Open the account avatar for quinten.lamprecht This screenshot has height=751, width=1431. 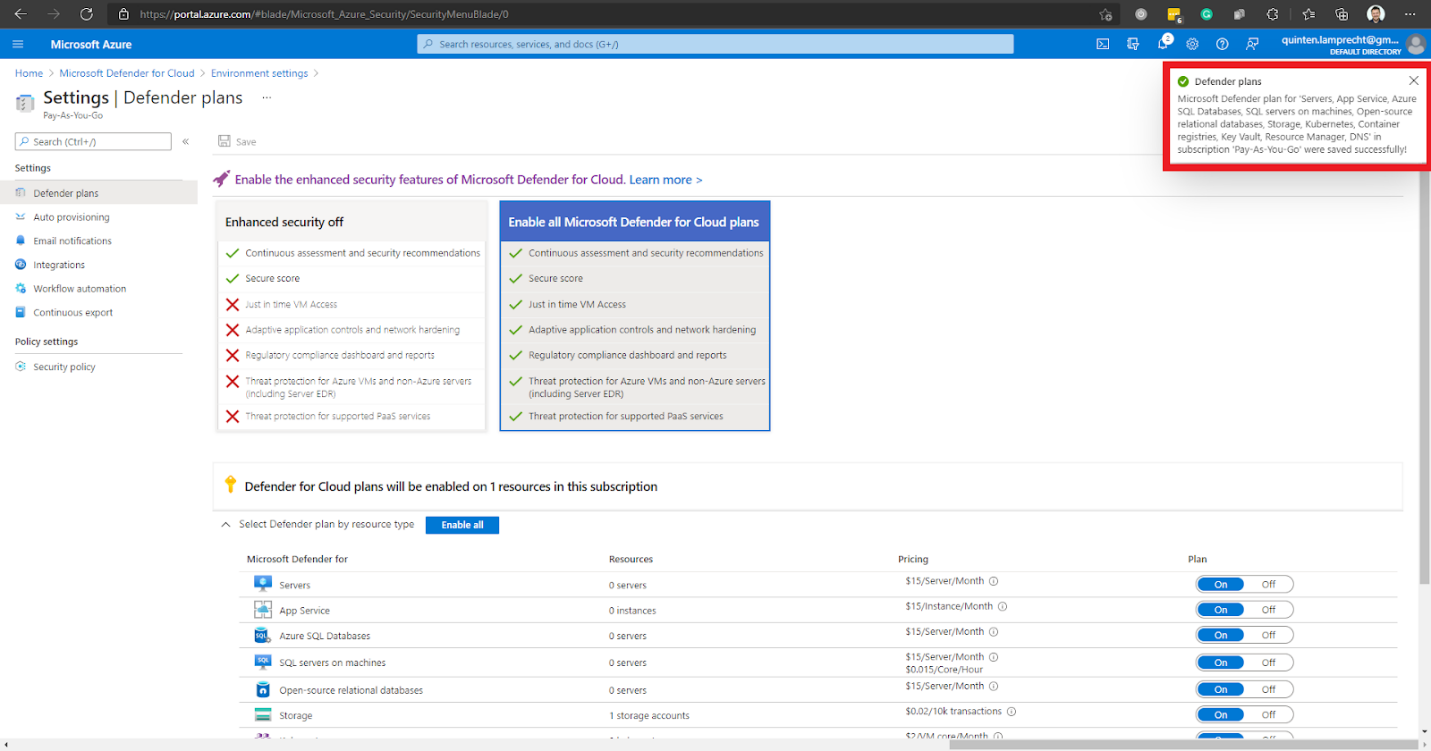[1415, 44]
